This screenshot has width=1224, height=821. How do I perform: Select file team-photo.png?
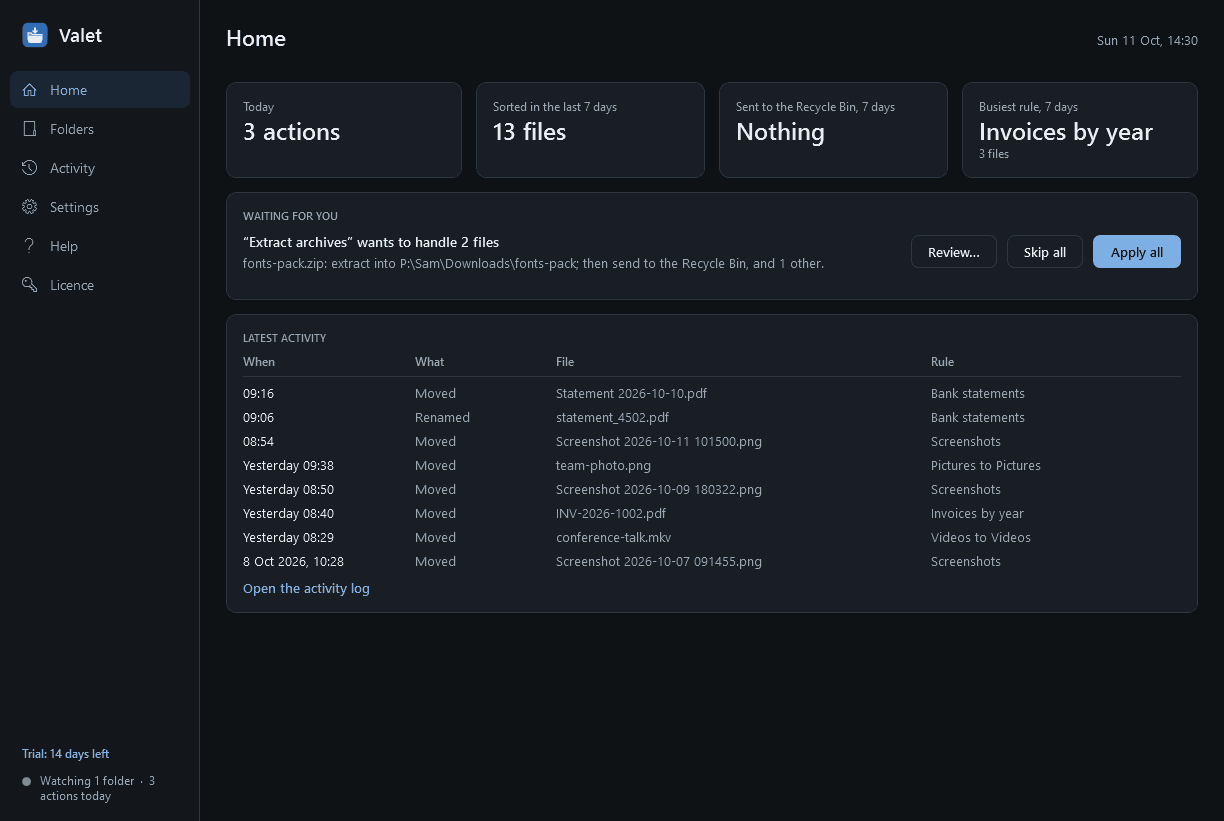coord(604,466)
